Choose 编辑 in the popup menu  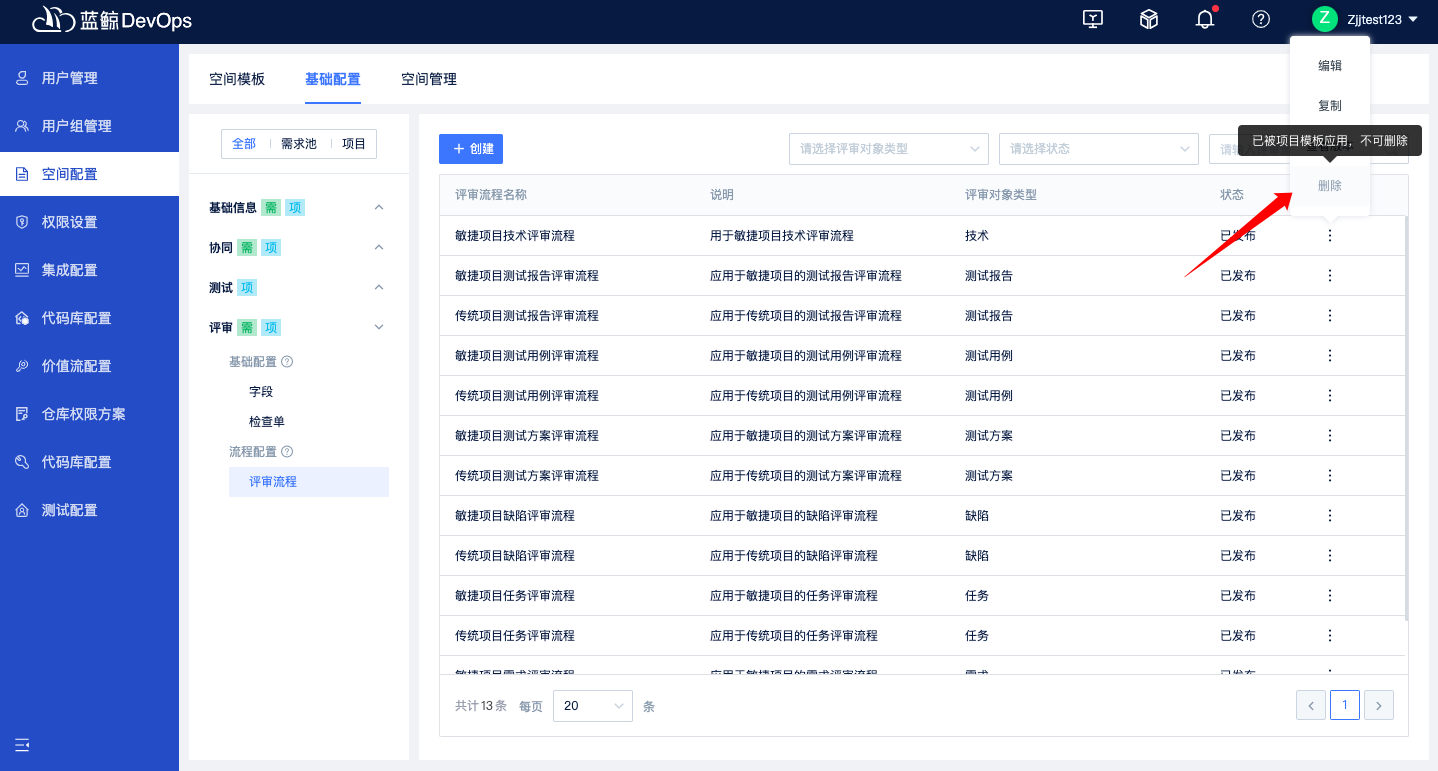point(1330,66)
